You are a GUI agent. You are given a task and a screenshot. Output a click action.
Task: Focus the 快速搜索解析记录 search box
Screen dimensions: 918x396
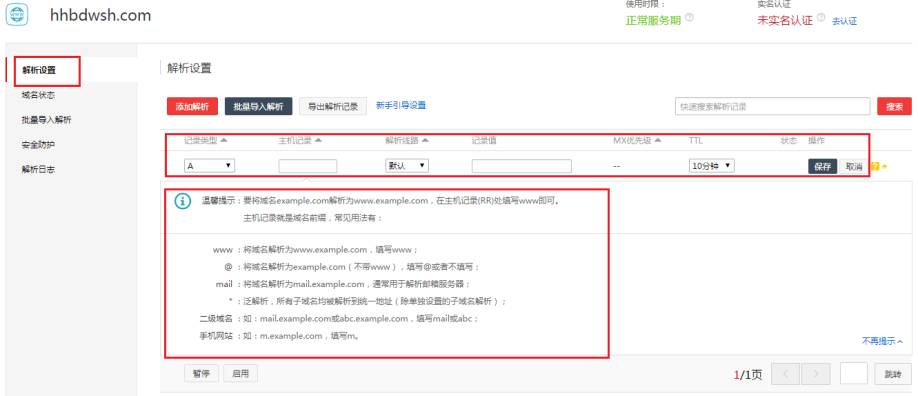click(x=772, y=107)
